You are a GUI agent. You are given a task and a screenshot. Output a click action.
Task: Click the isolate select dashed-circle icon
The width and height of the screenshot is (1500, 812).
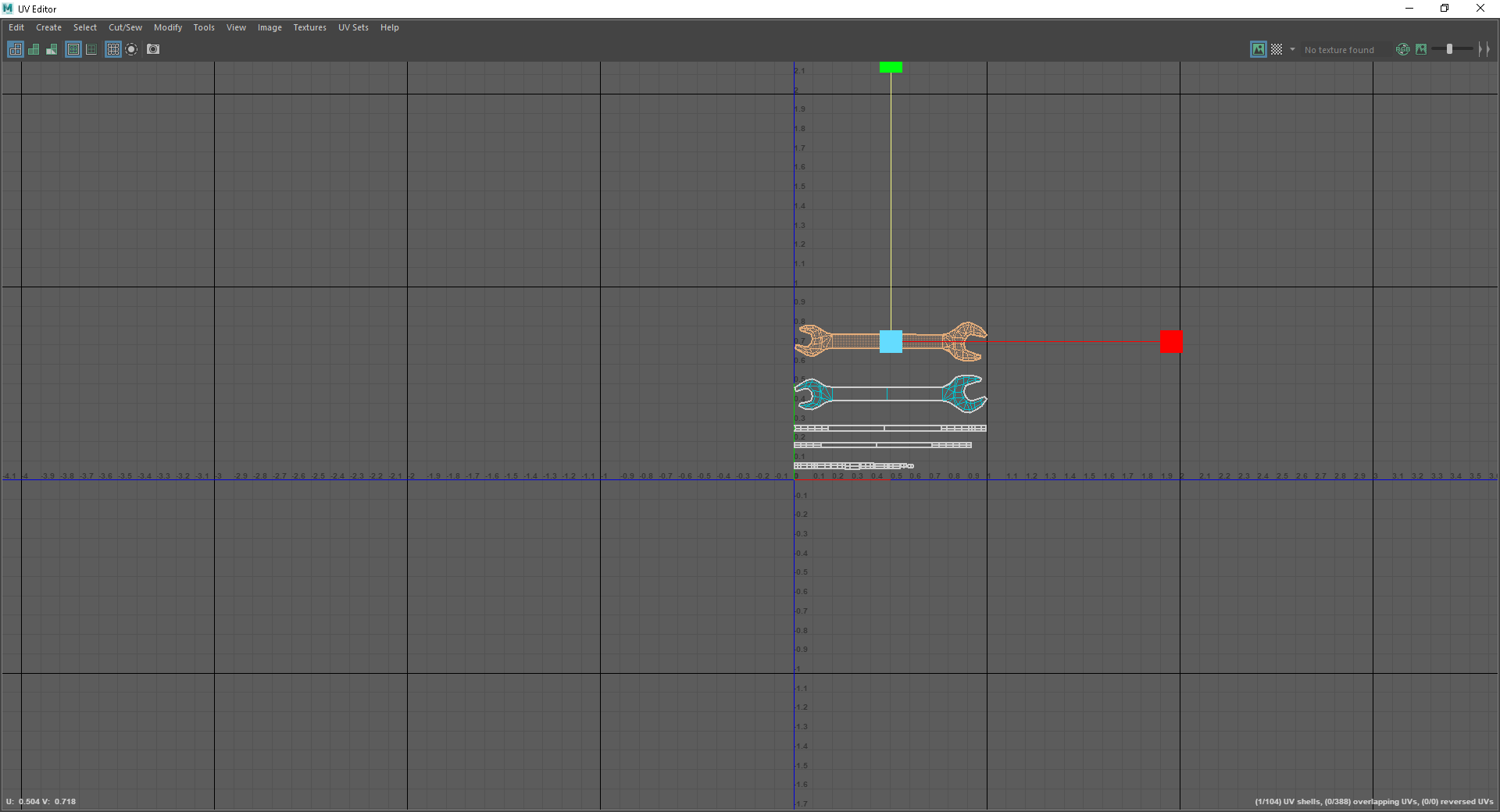(x=131, y=49)
